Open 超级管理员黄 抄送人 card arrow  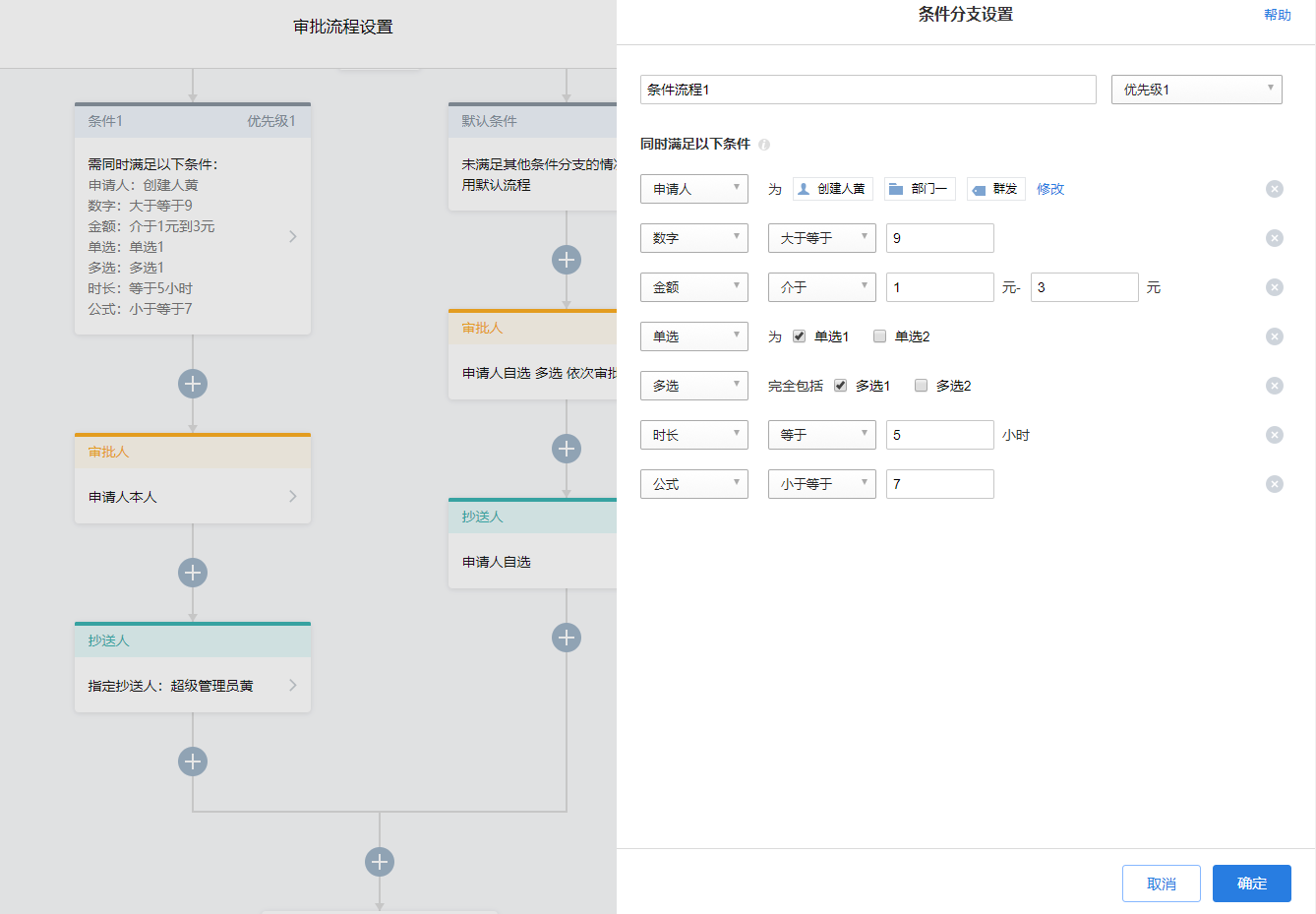pos(292,686)
